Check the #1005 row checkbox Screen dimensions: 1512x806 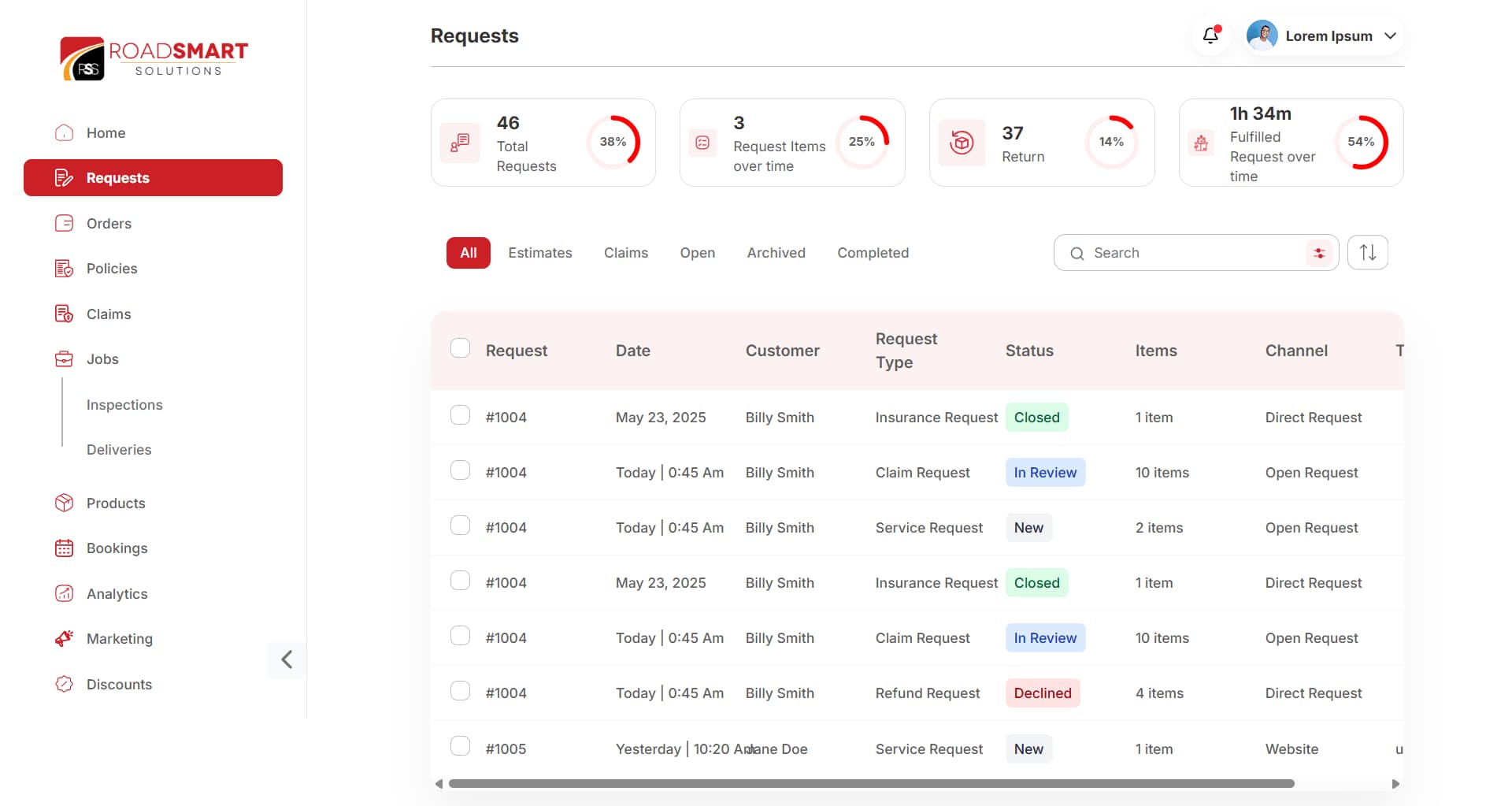[461, 746]
